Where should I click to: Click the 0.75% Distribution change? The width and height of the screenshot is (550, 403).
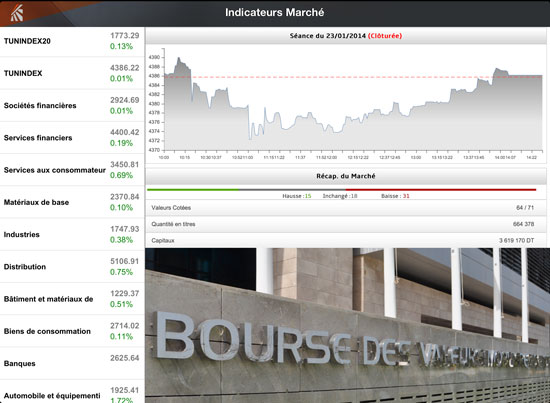click(121, 272)
